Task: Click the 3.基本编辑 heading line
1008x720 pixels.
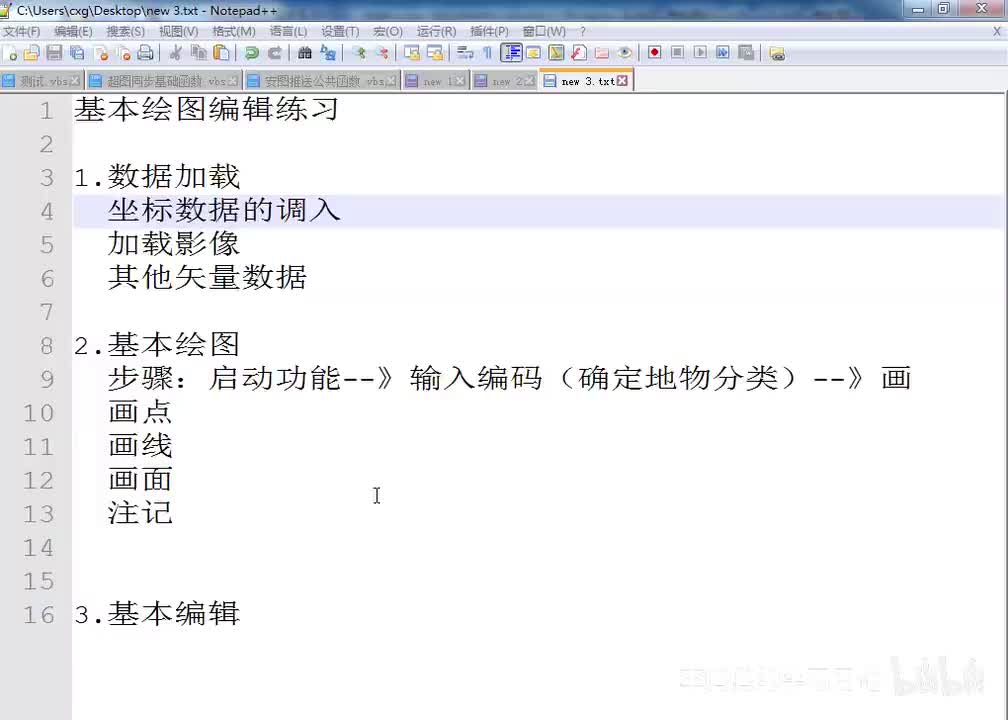Action: click(157, 613)
